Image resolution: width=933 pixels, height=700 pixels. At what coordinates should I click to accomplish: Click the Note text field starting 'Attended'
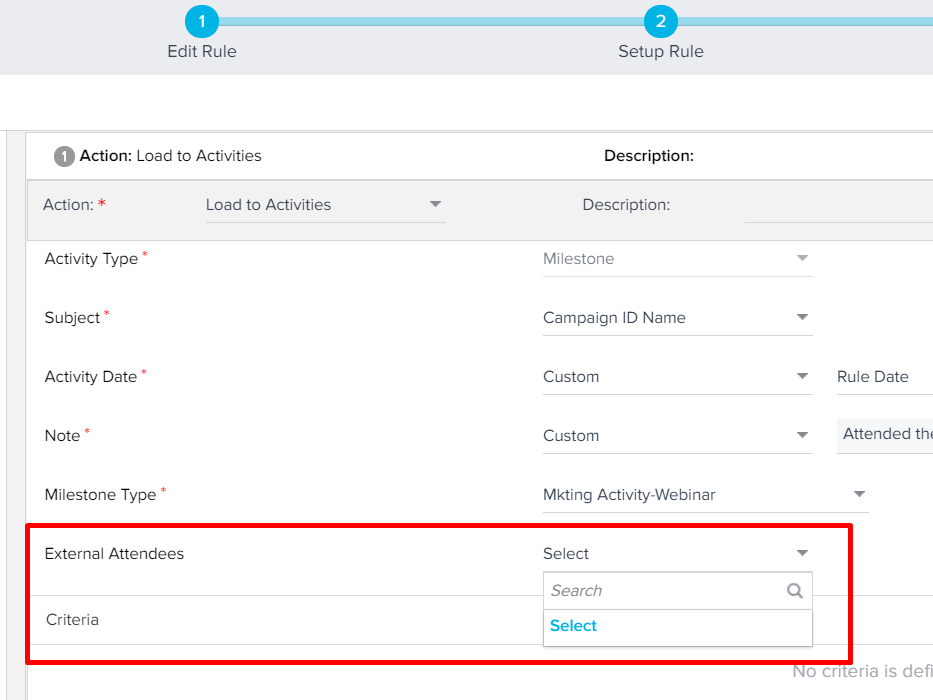coord(884,435)
